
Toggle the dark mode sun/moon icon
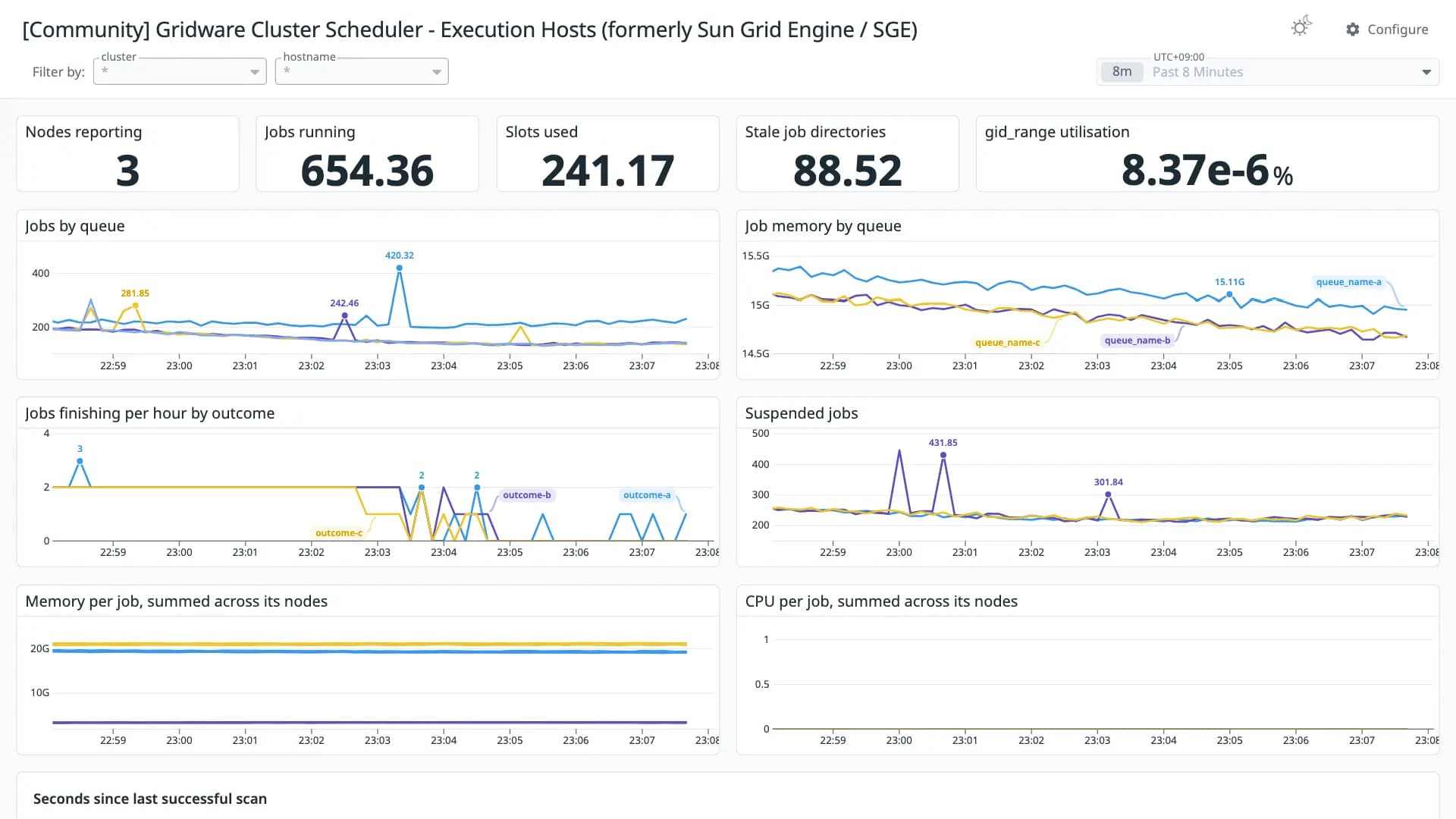1301,27
